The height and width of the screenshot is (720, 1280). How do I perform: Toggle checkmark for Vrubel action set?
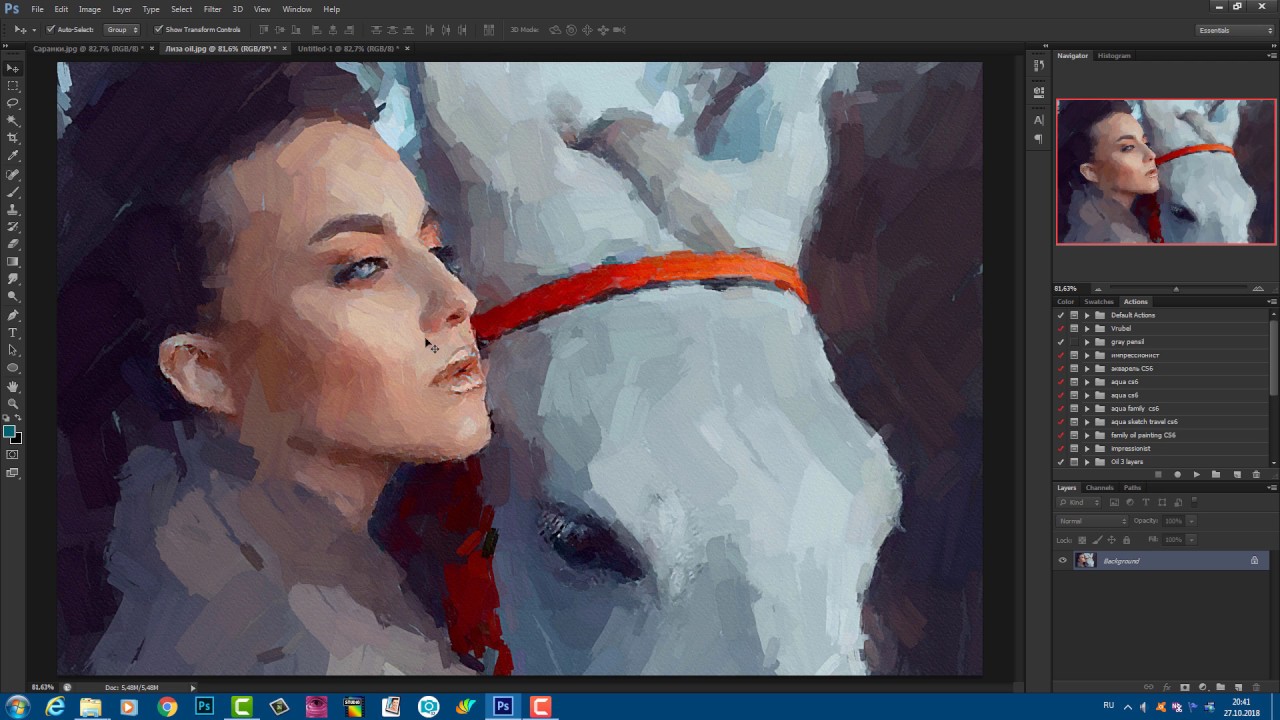[1061, 328]
